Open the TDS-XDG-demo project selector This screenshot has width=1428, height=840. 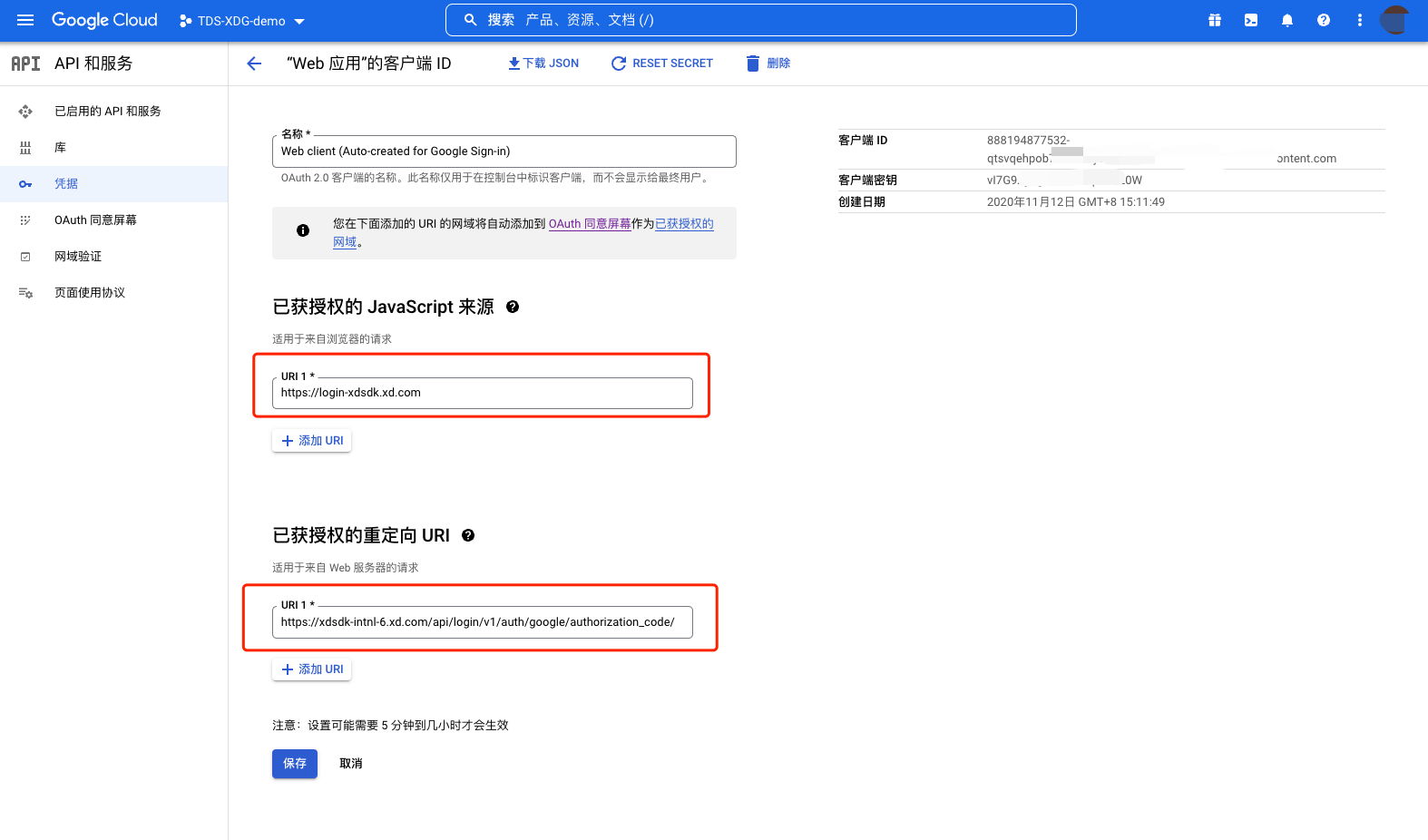click(x=241, y=21)
